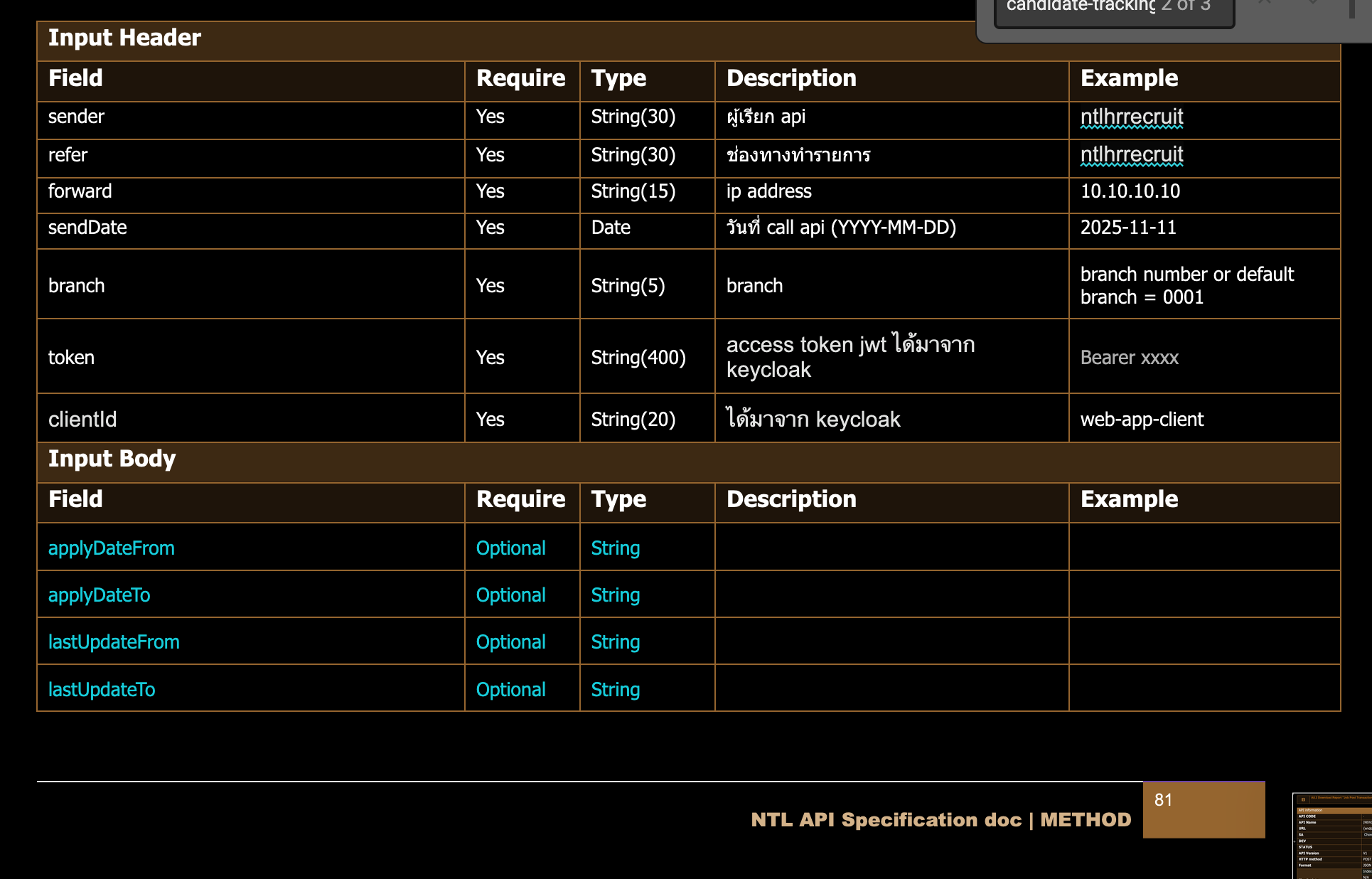The width and height of the screenshot is (1372, 879).
Task: Click the NTL API Specification doc footer
Action: (940, 820)
